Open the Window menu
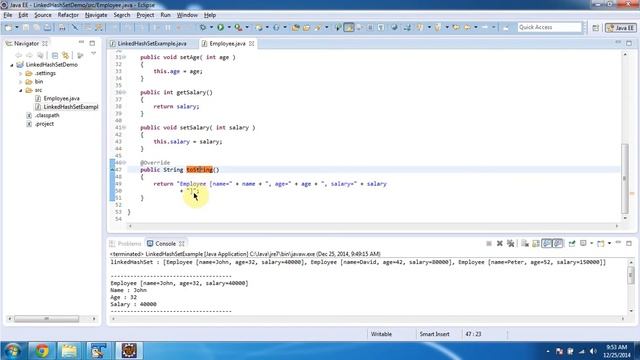 [187, 15]
